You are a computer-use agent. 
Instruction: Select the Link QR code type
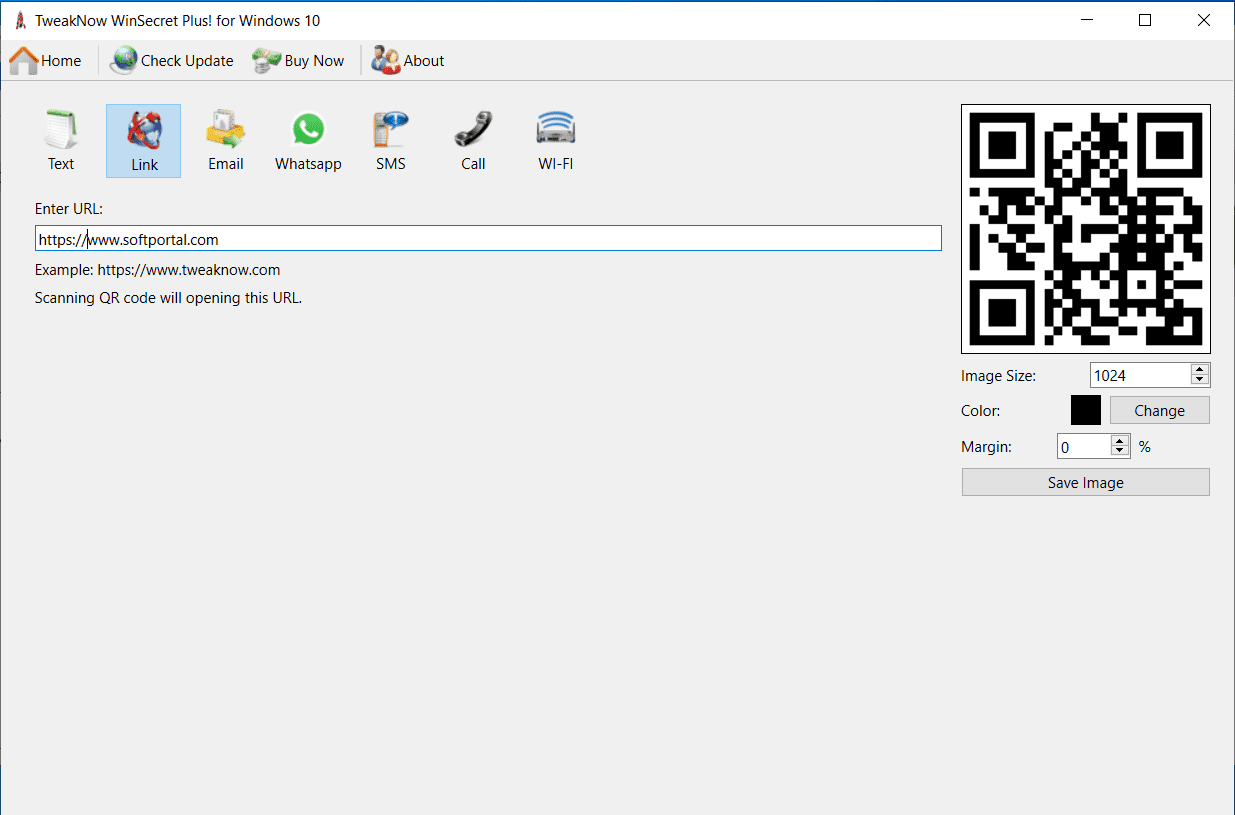point(144,141)
